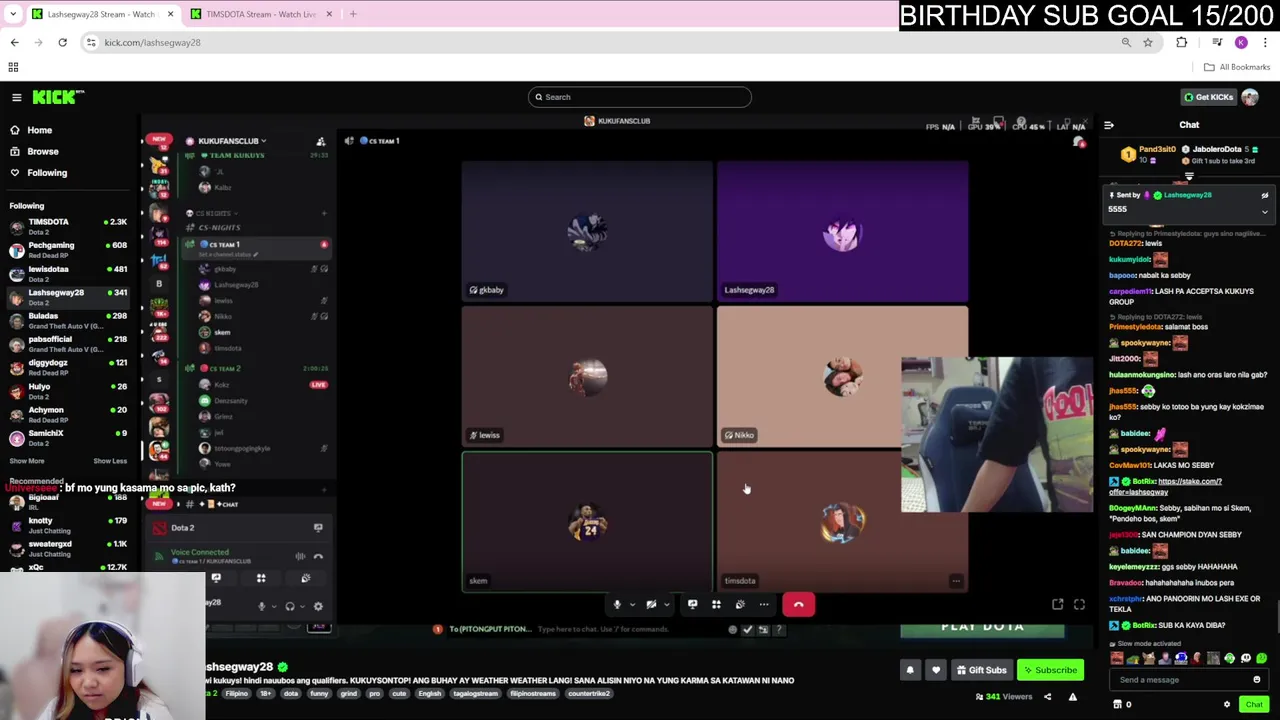This screenshot has width=1280, height=720.
Task: Open Get KICKs button
Action: 1208,97
